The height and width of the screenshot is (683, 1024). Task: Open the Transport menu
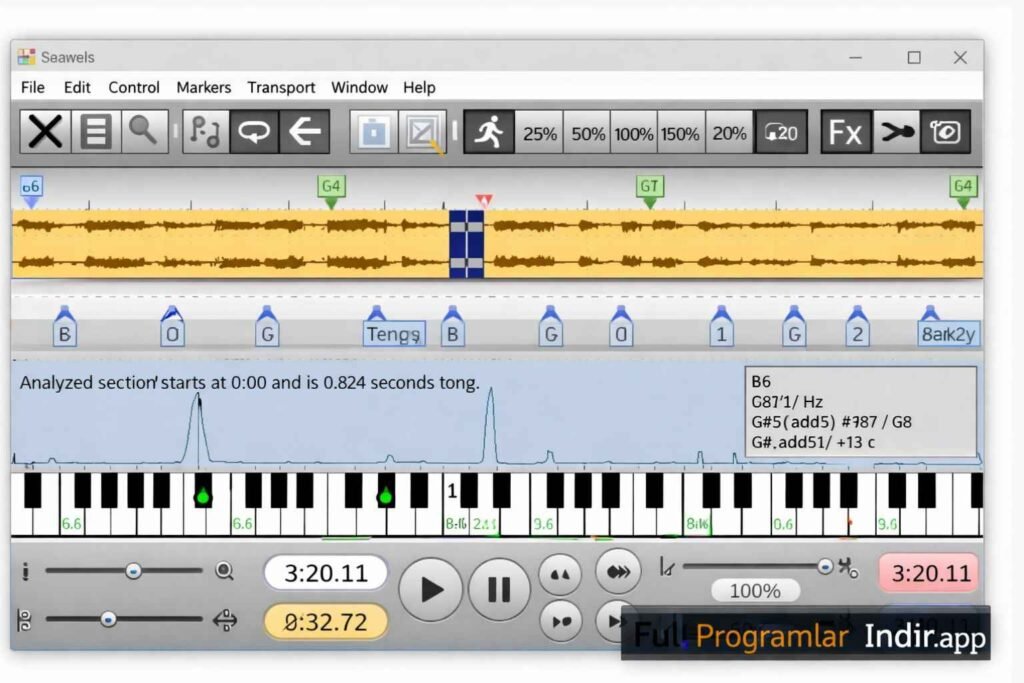[281, 87]
